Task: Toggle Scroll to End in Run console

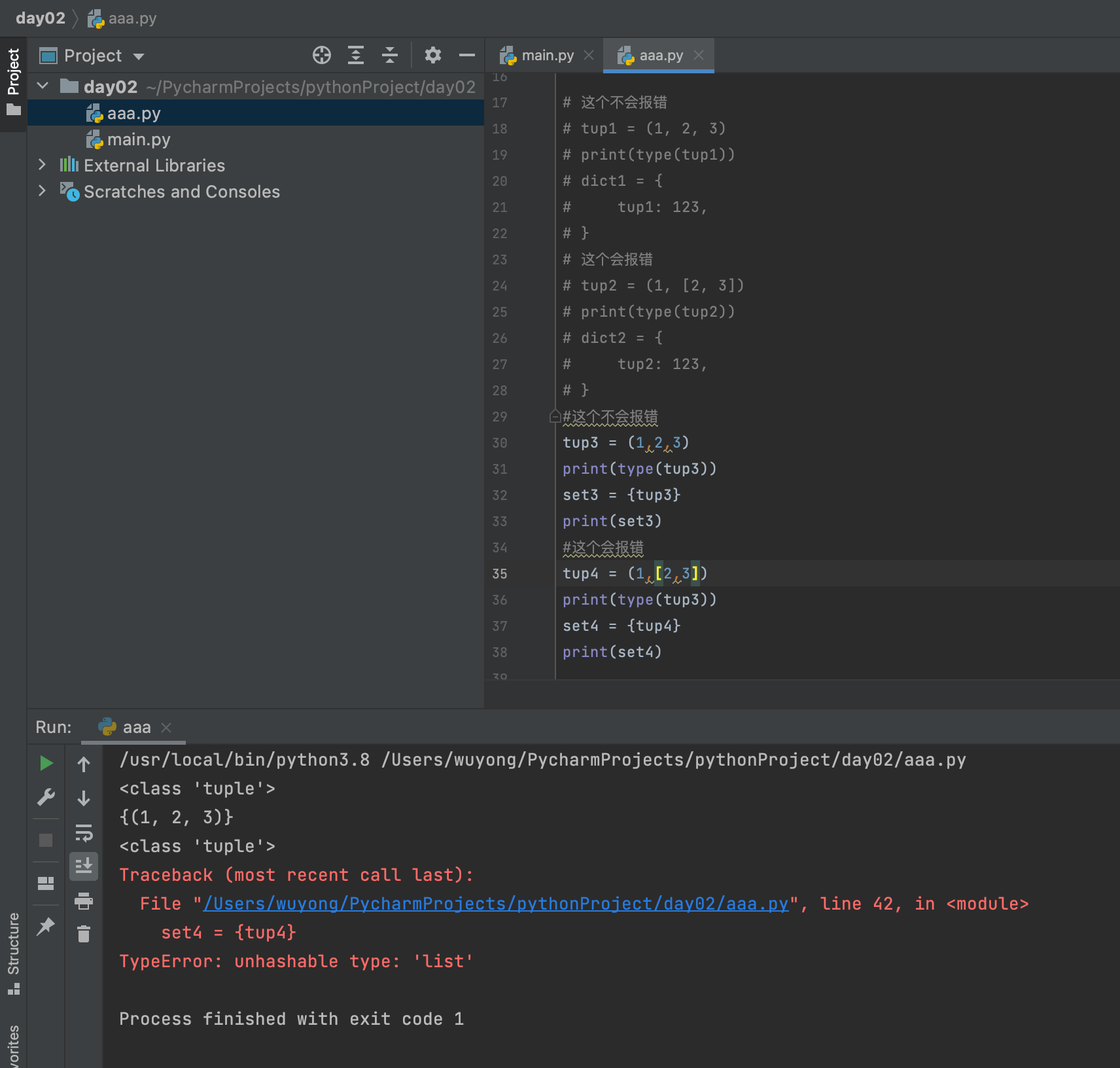Action: 84,866
